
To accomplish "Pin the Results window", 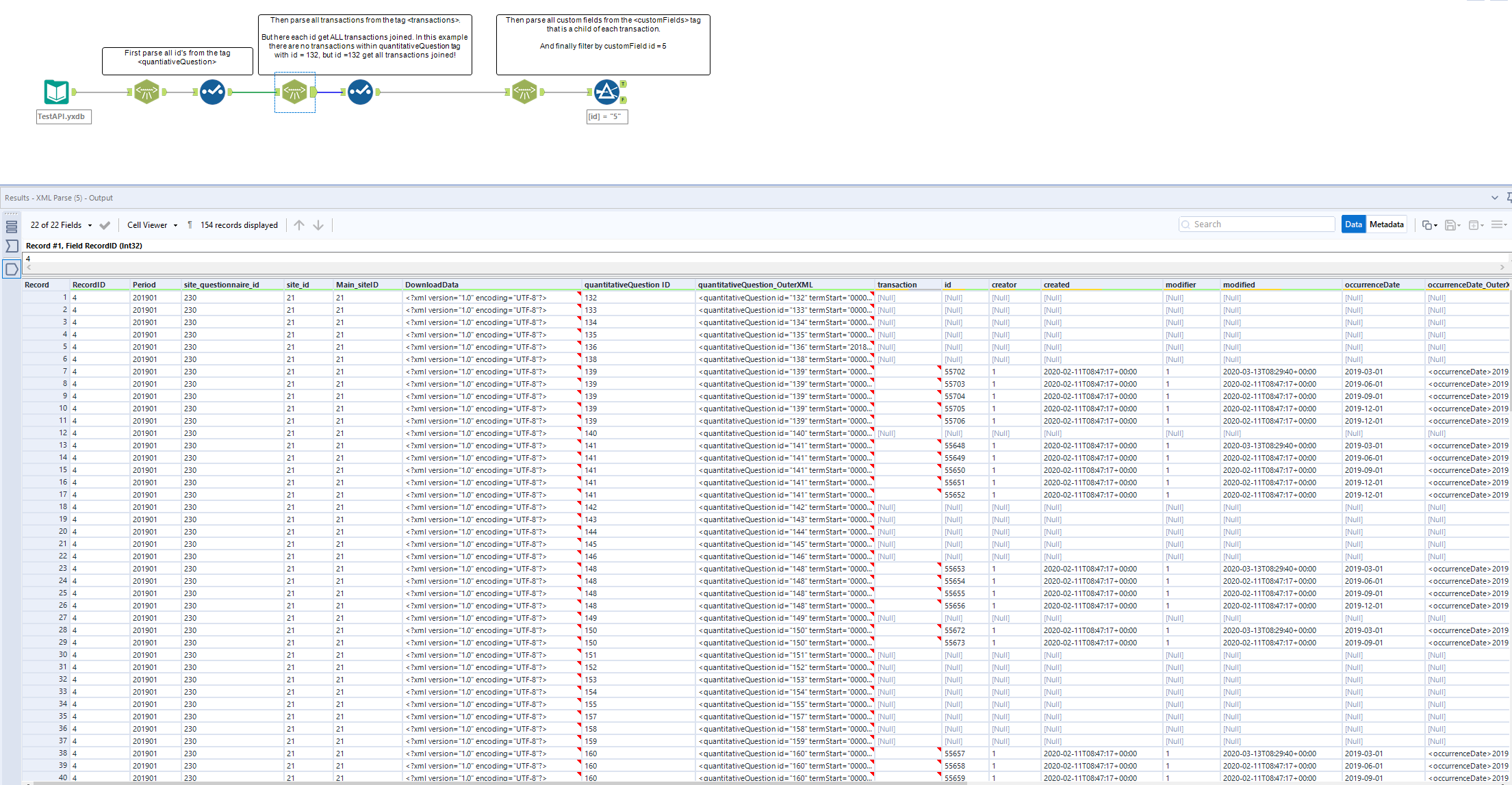I will pos(1509,198).
